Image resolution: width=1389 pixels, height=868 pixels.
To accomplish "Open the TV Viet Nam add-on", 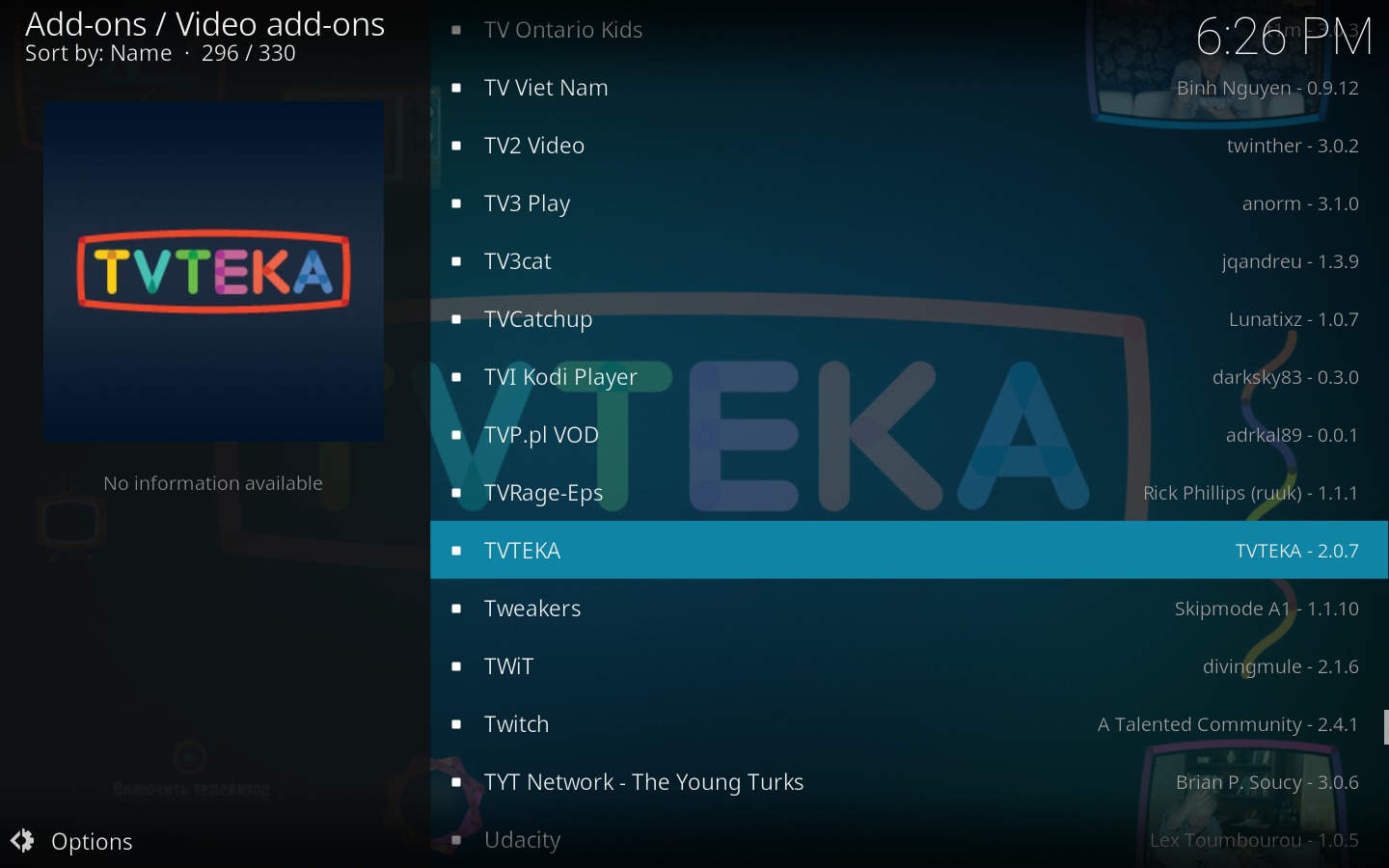I will (909, 88).
